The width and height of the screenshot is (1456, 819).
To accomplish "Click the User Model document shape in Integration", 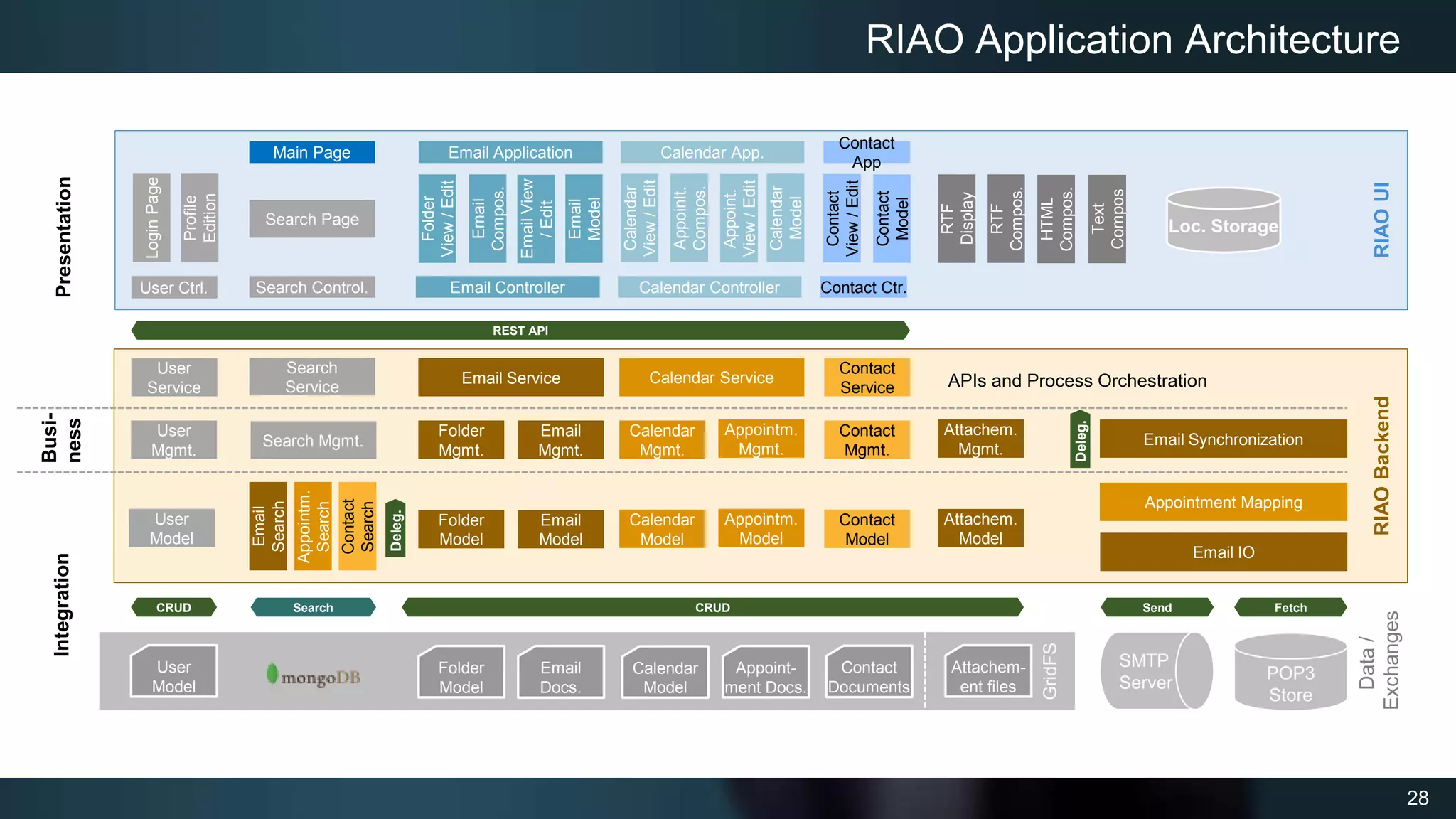I will 173,672.
